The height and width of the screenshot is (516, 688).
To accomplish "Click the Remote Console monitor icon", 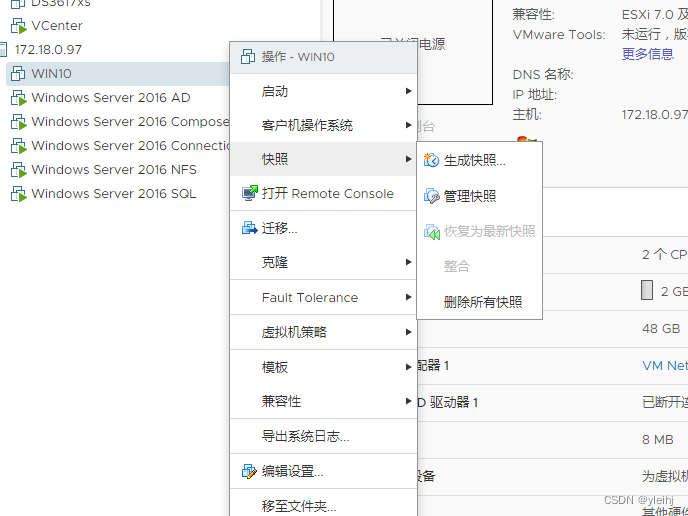I will pyautogui.click(x=250, y=193).
